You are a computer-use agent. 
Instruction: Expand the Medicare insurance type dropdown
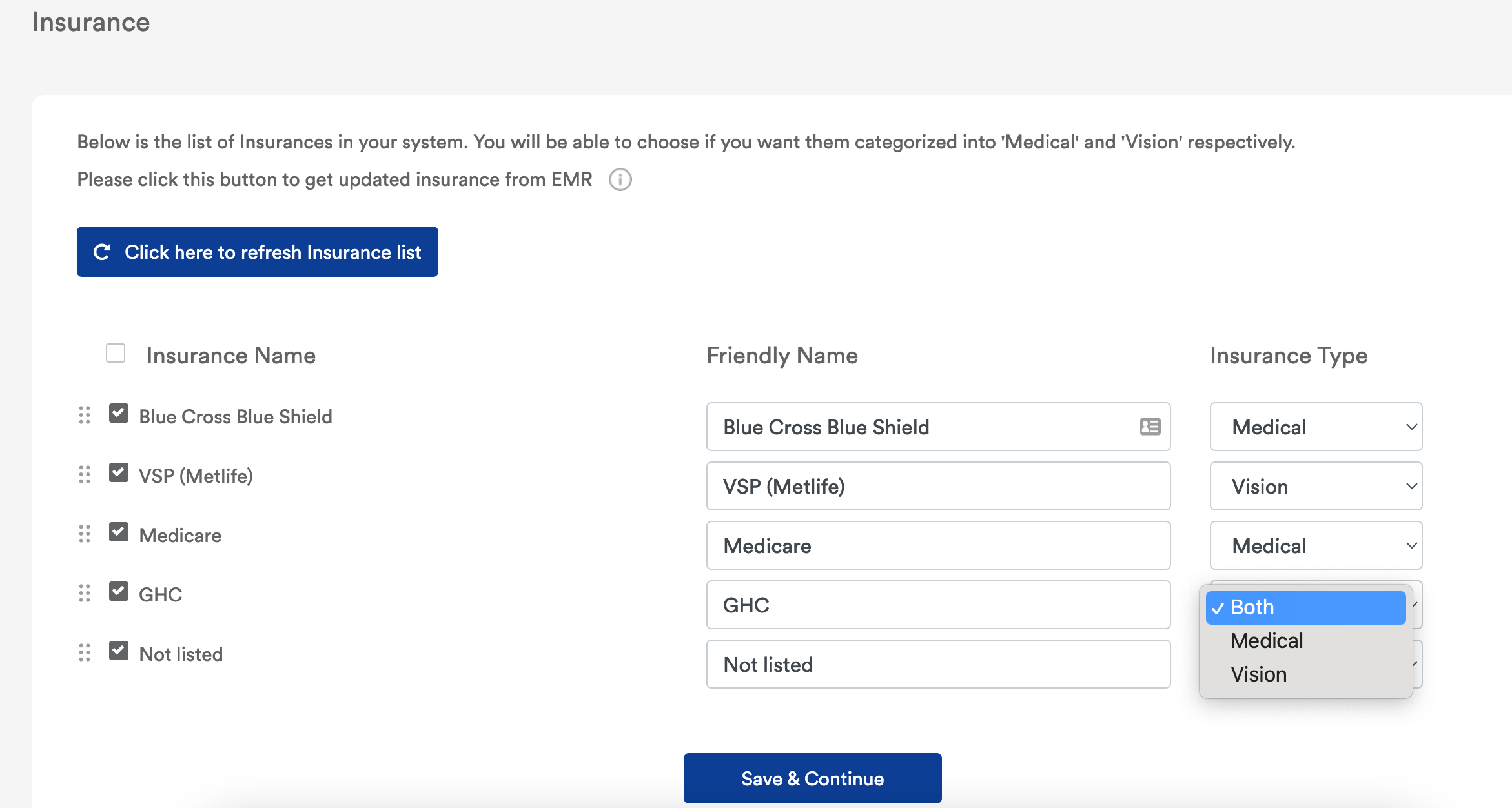tap(1316, 545)
